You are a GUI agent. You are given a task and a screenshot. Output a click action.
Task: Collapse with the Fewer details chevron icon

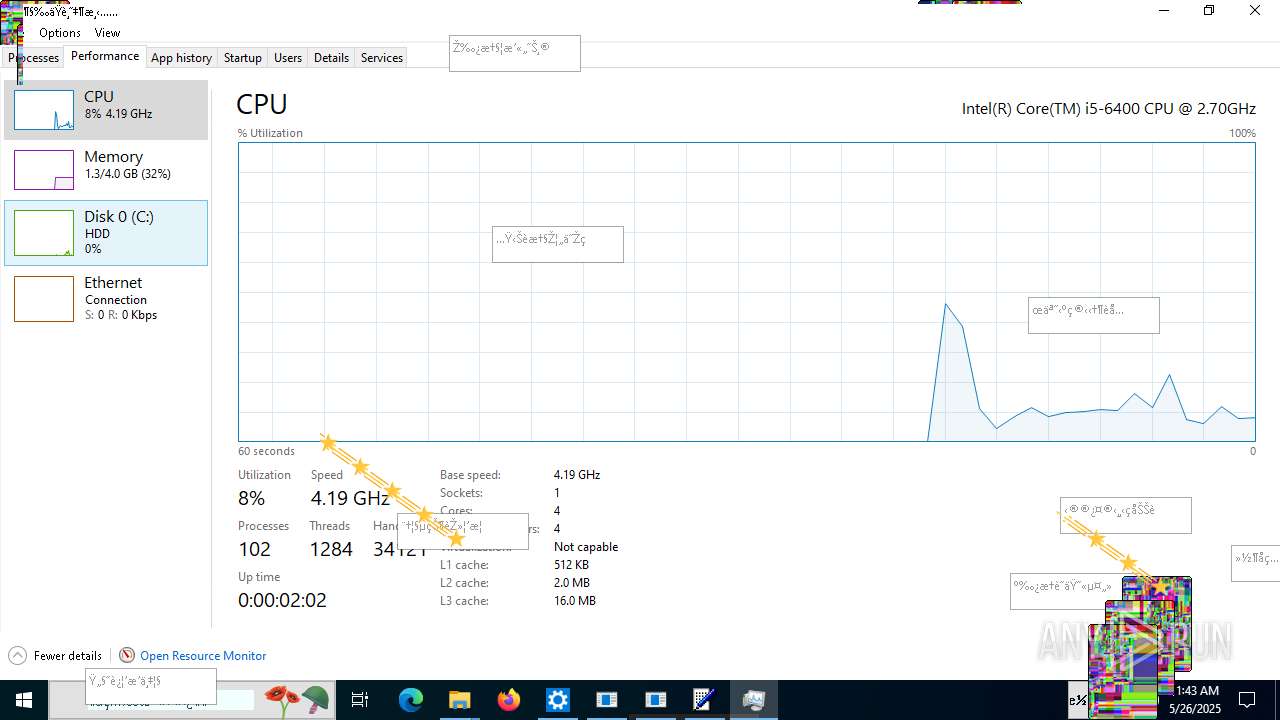click(x=17, y=656)
